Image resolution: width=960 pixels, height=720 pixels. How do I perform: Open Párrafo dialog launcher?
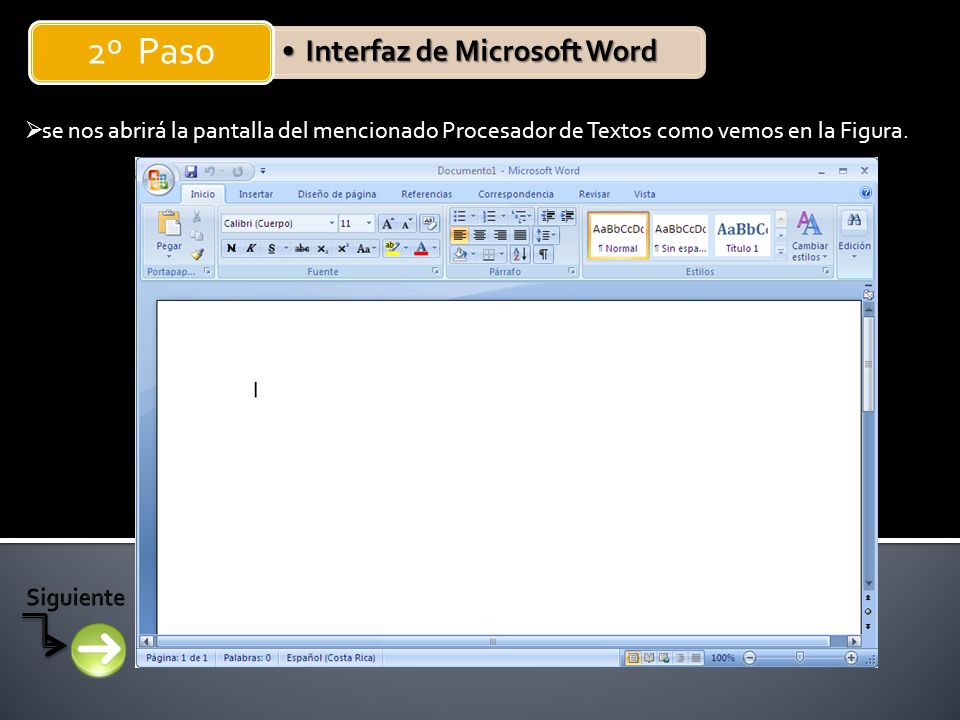[571, 271]
